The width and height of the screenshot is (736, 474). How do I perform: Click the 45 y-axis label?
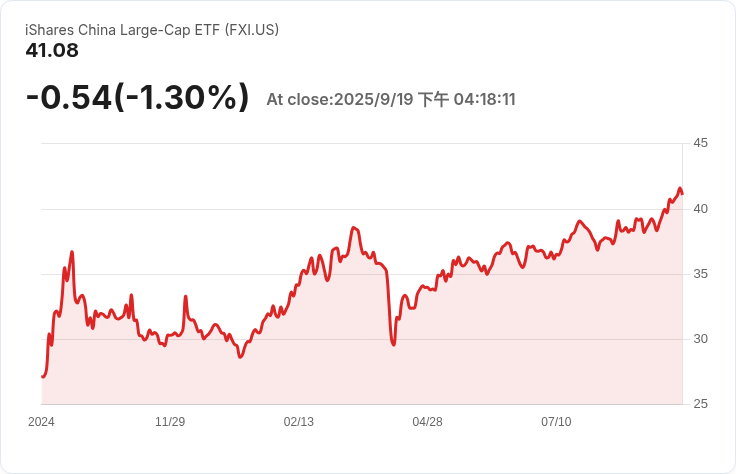click(x=700, y=143)
